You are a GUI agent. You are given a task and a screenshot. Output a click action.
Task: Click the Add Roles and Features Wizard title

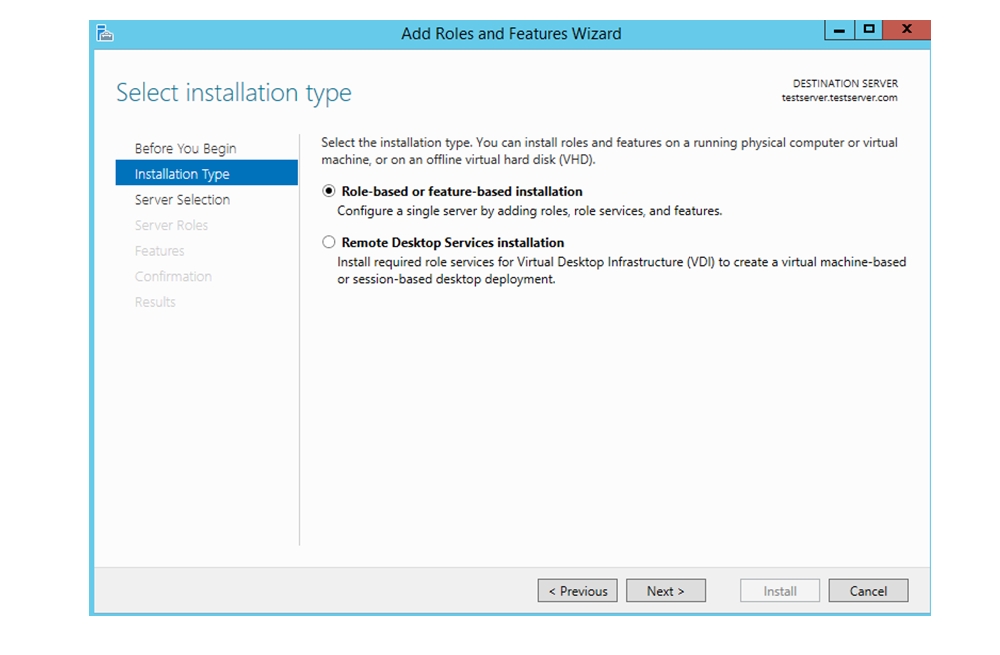[511, 34]
